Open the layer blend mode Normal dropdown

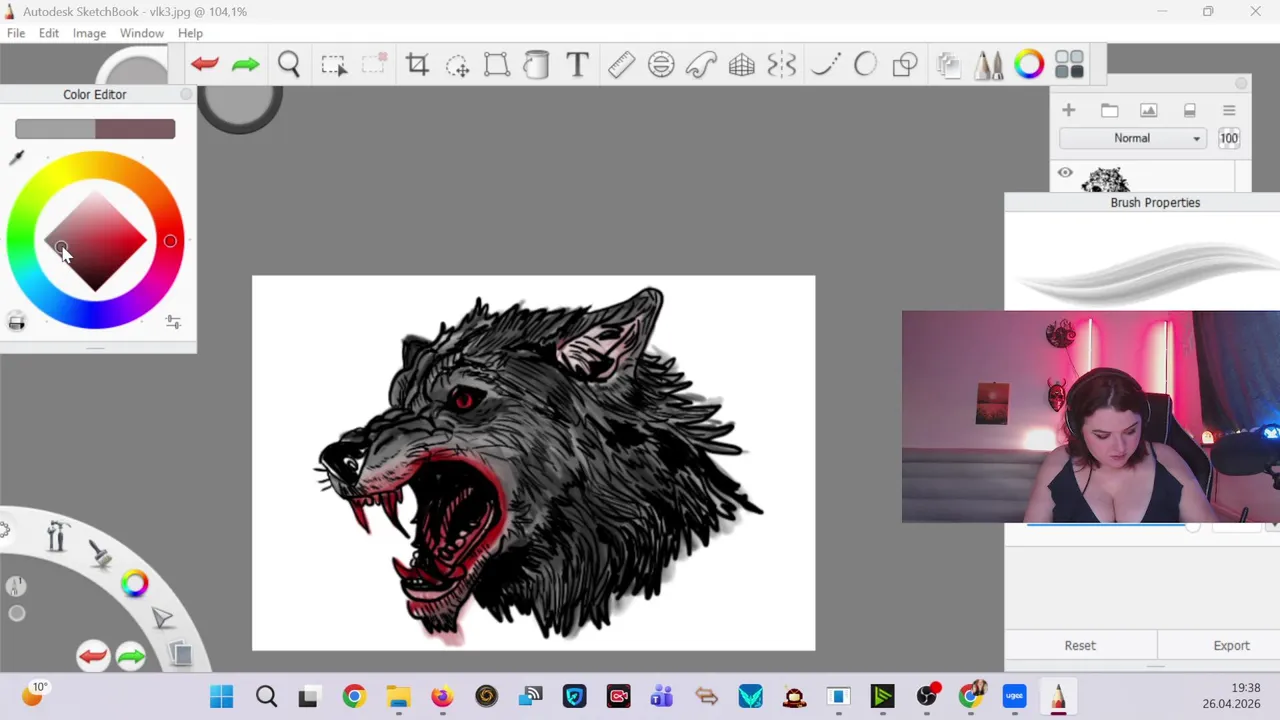point(1132,138)
